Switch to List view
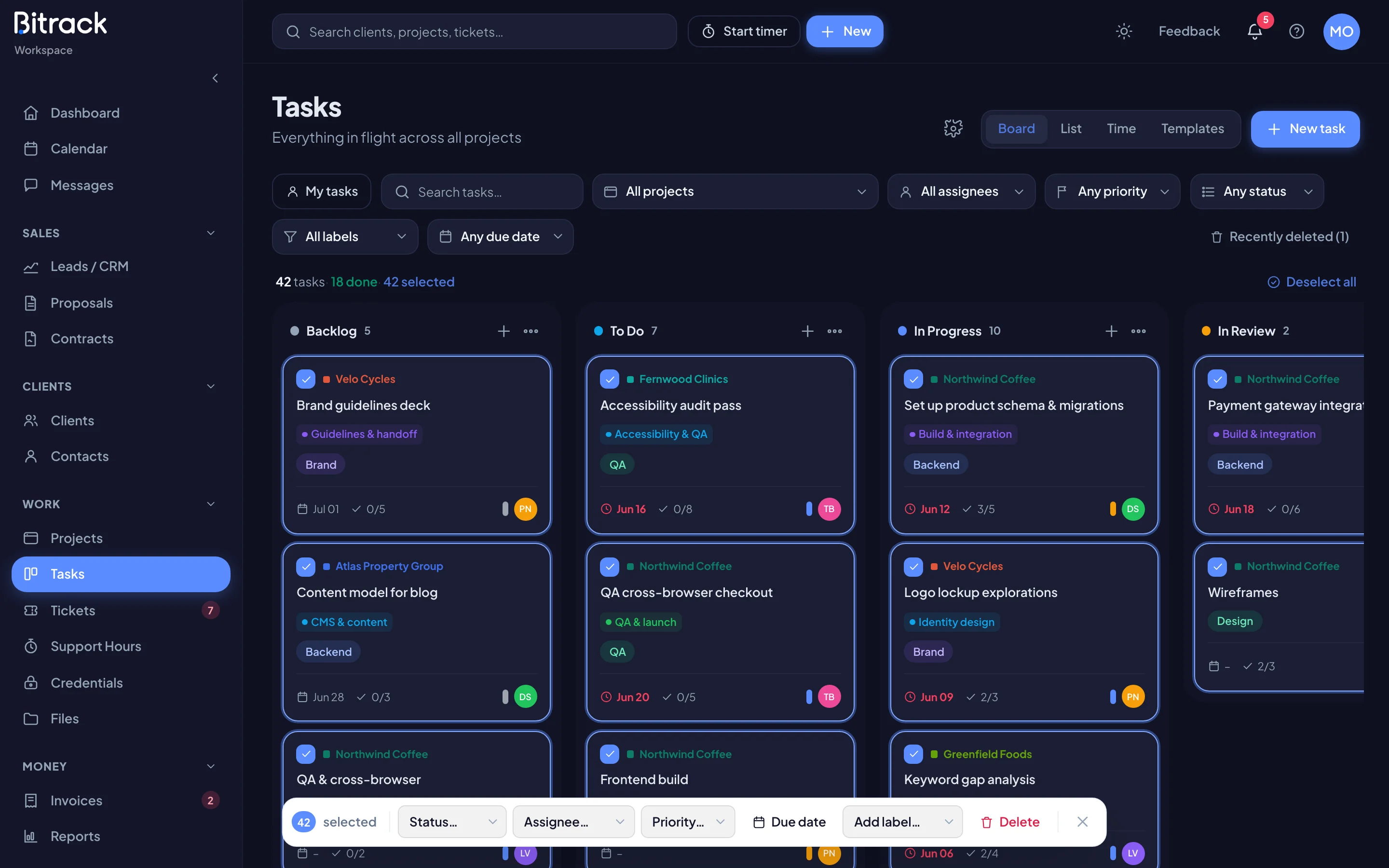This screenshot has height=868, width=1389. (1071, 129)
